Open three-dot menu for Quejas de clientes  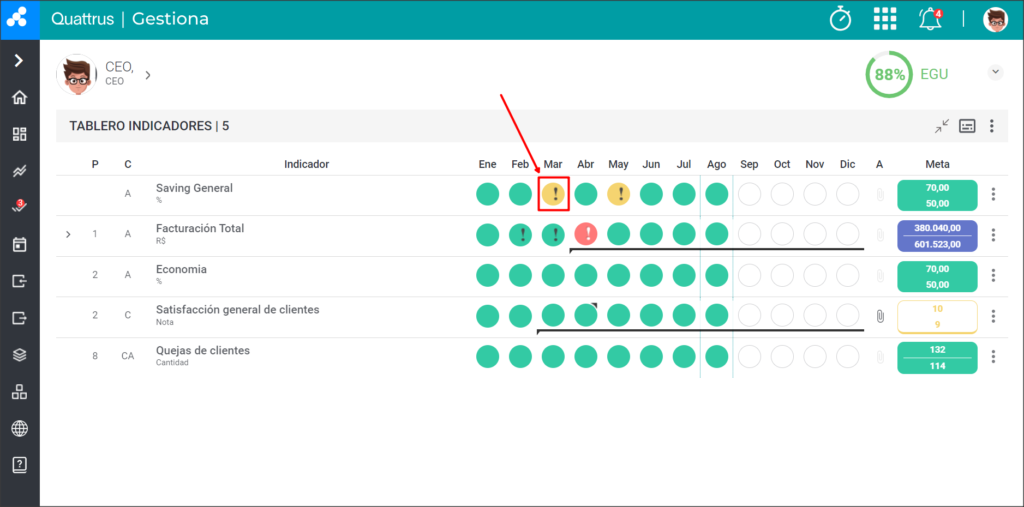click(x=993, y=357)
